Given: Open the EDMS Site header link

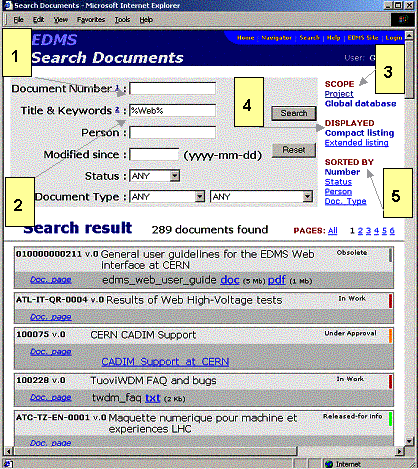Looking at the screenshot, I should coord(363,38).
